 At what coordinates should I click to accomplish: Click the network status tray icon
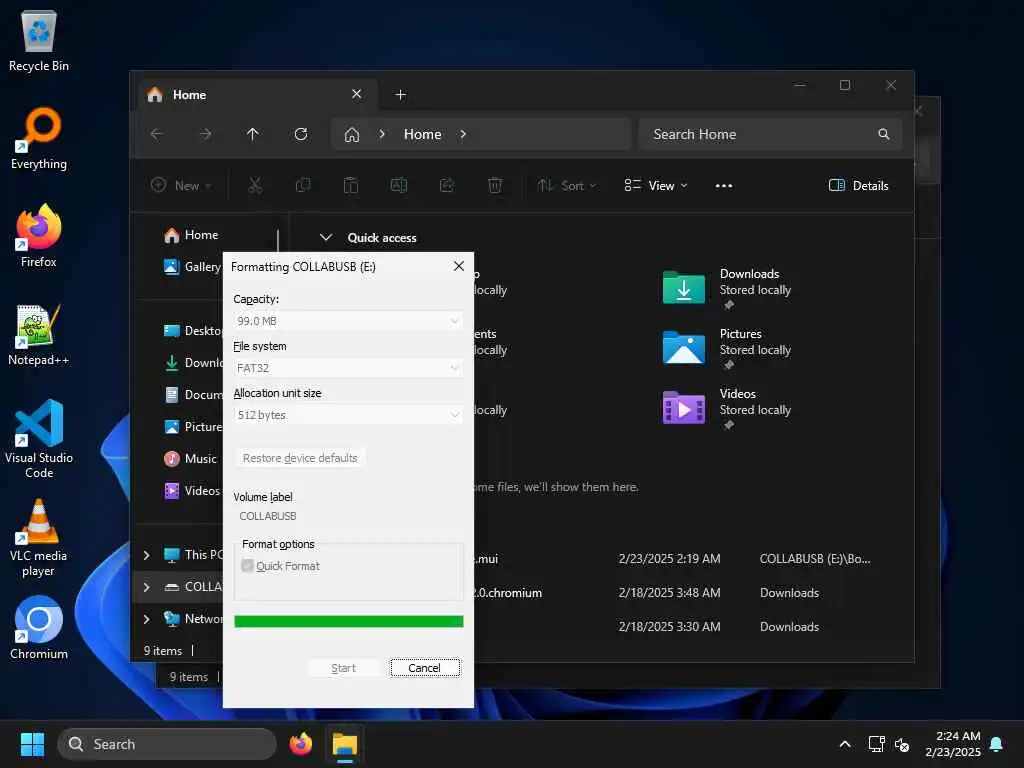pos(876,744)
